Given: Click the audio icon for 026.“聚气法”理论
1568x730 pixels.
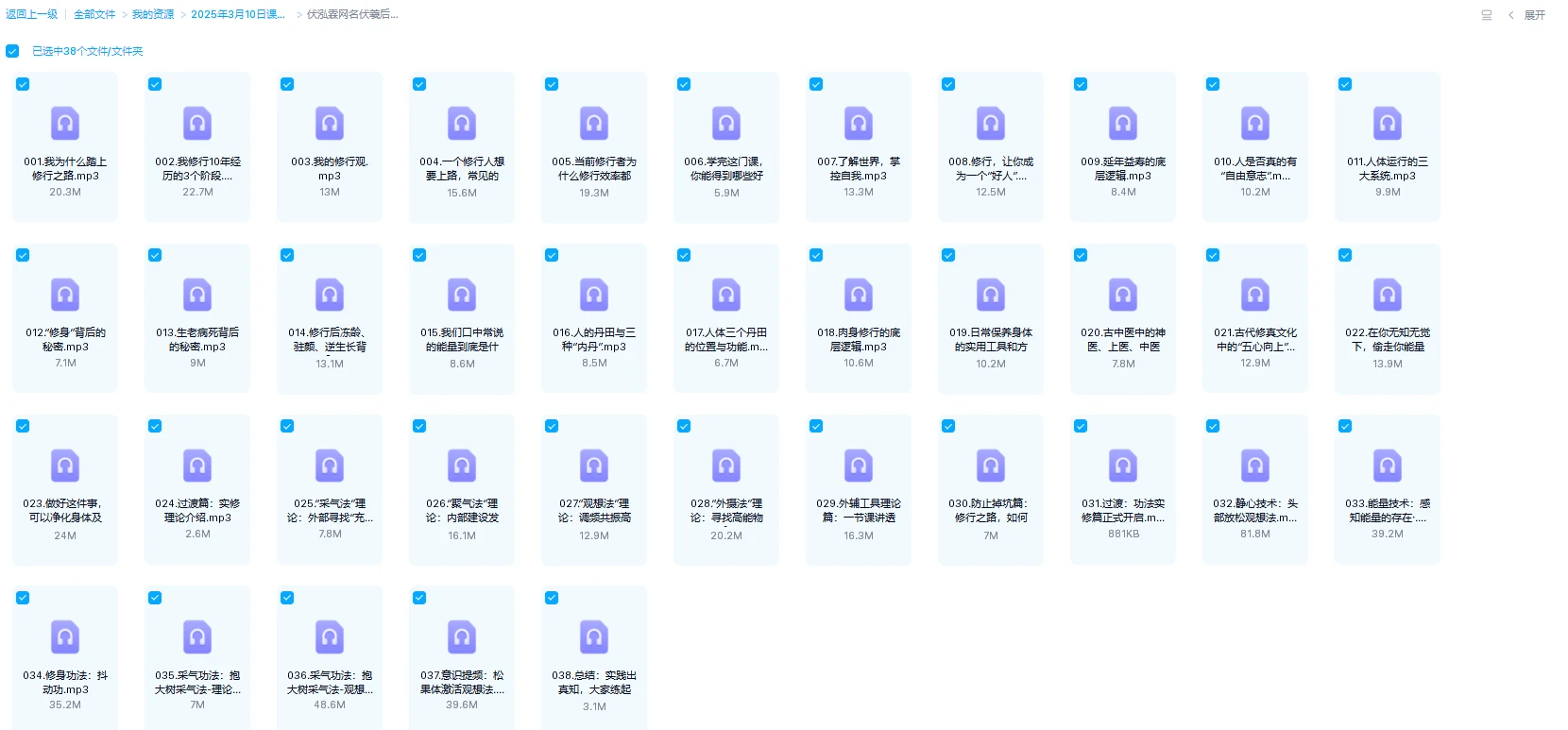Looking at the screenshot, I should 462,466.
